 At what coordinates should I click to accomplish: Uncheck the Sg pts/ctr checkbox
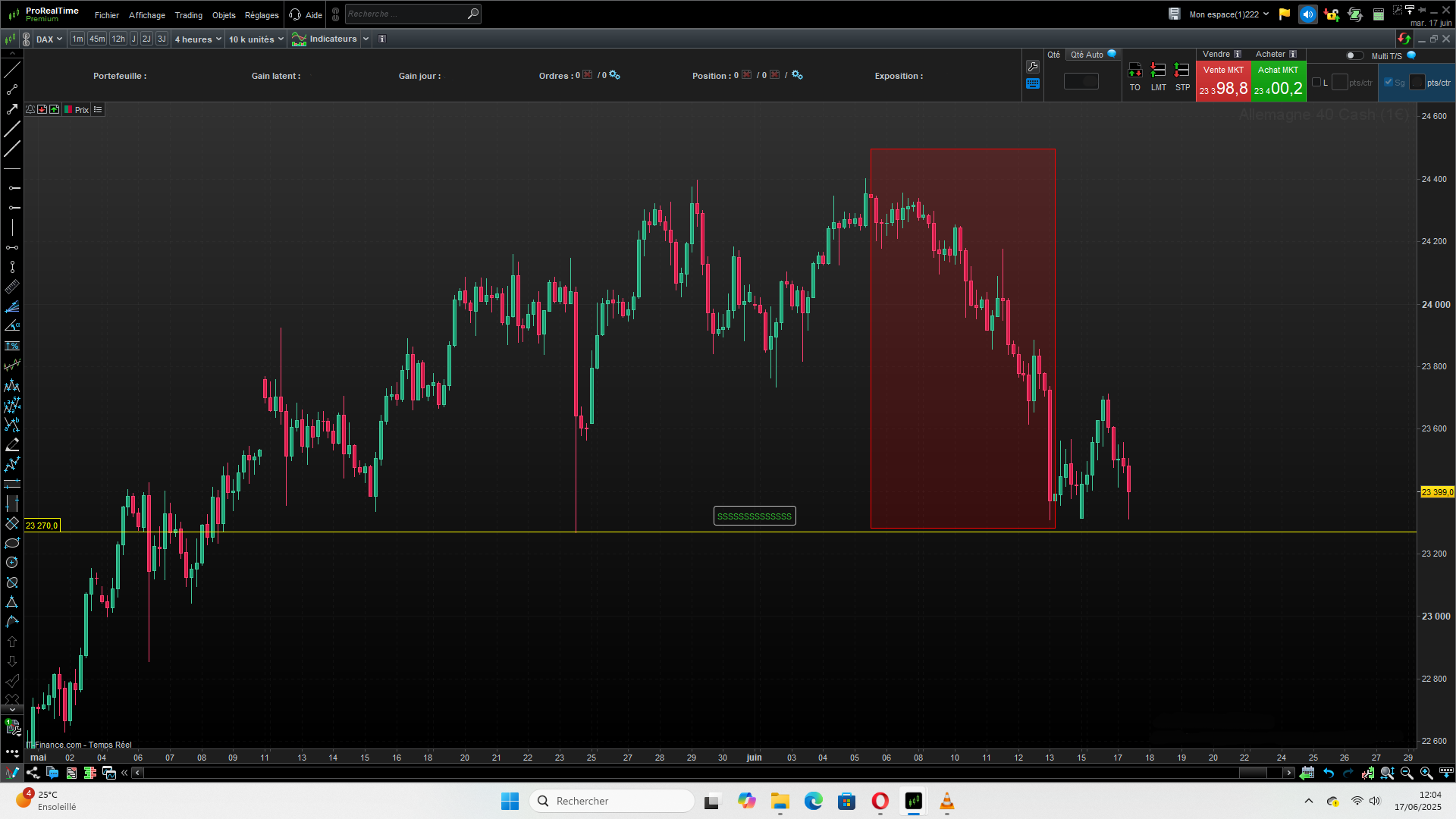point(1389,83)
